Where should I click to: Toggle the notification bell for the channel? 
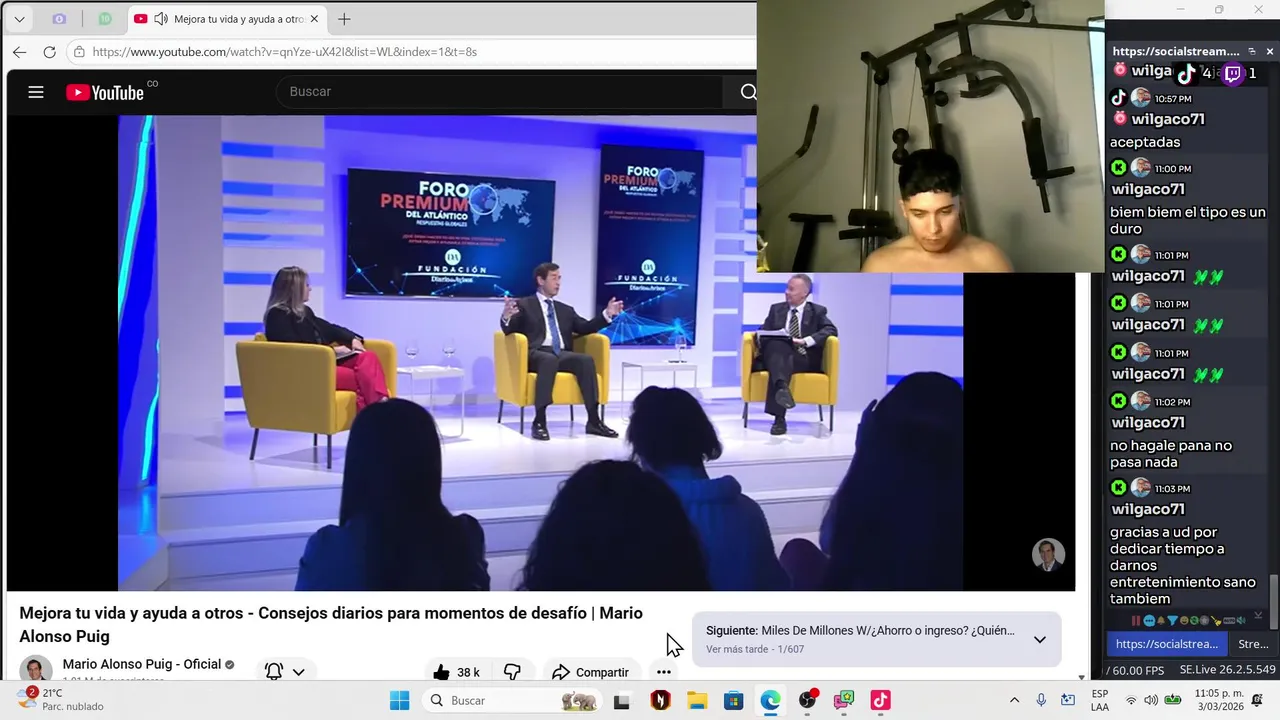[x=274, y=672]
